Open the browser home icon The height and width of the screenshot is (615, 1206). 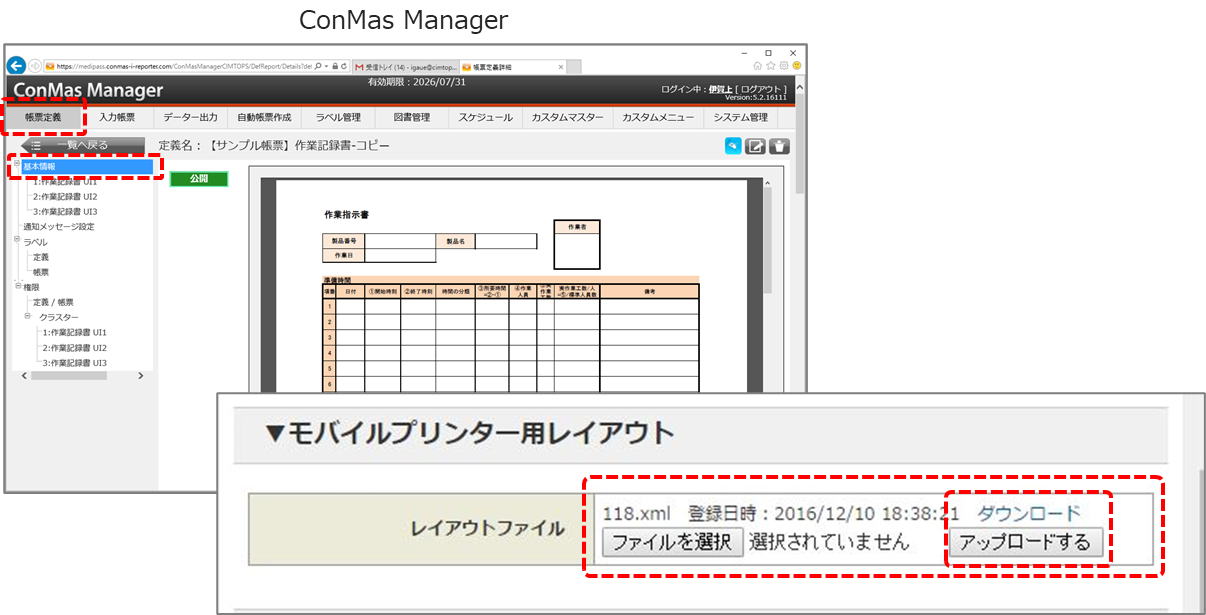click(758, 66)
